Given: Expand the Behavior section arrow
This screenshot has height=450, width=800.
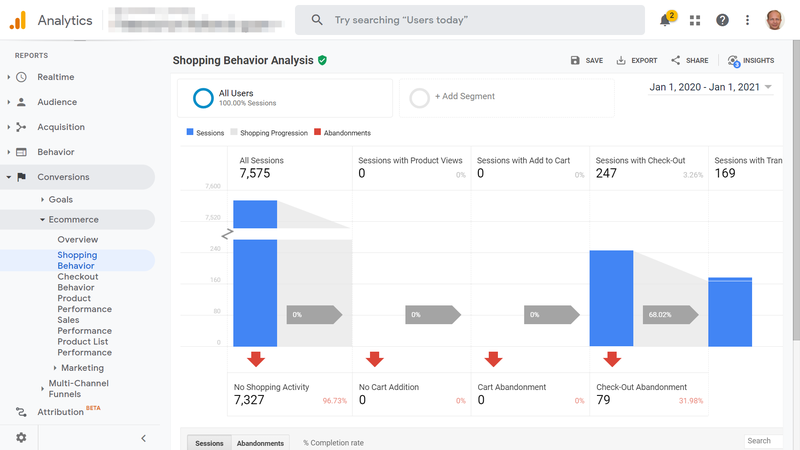Looking at the screenshot, I should point(9,152).
